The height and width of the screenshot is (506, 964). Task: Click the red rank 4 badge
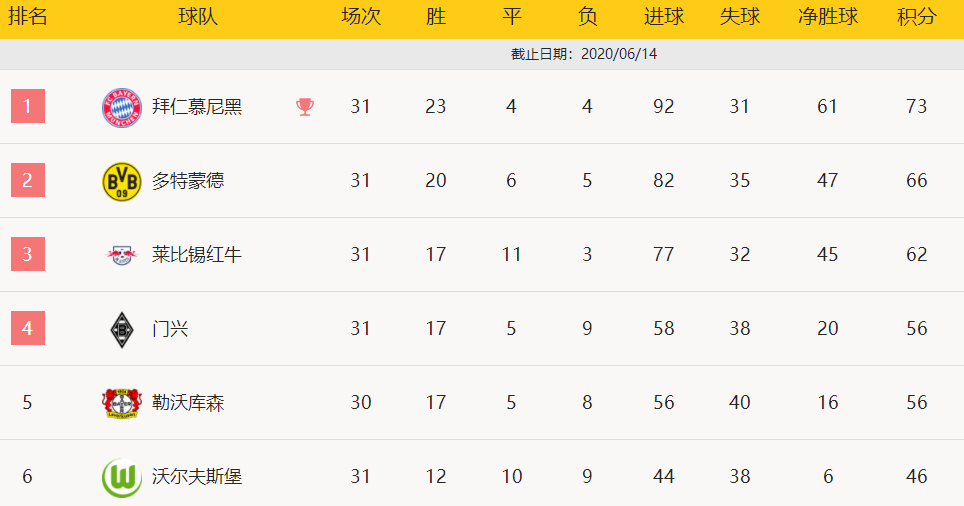(x=28, y=328)
